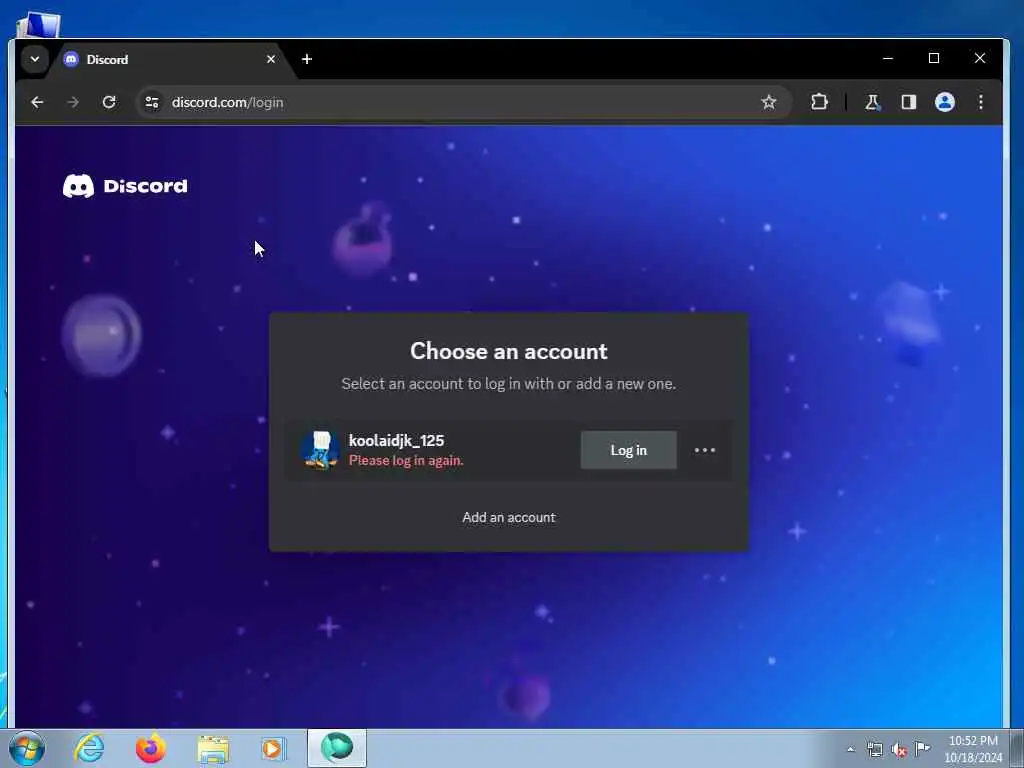Go back with the browser back arrow
The height and width of the screenshot is (768, 1024).
pyautogui.click(x=37, y=102)
